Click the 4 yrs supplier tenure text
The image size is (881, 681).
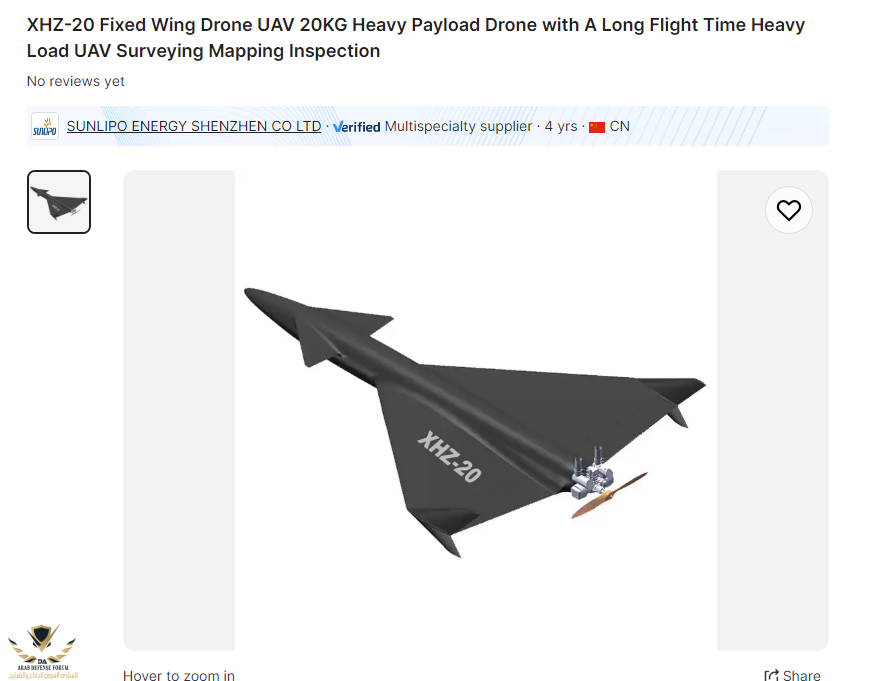pyautogui.click(x=561, y=126)
